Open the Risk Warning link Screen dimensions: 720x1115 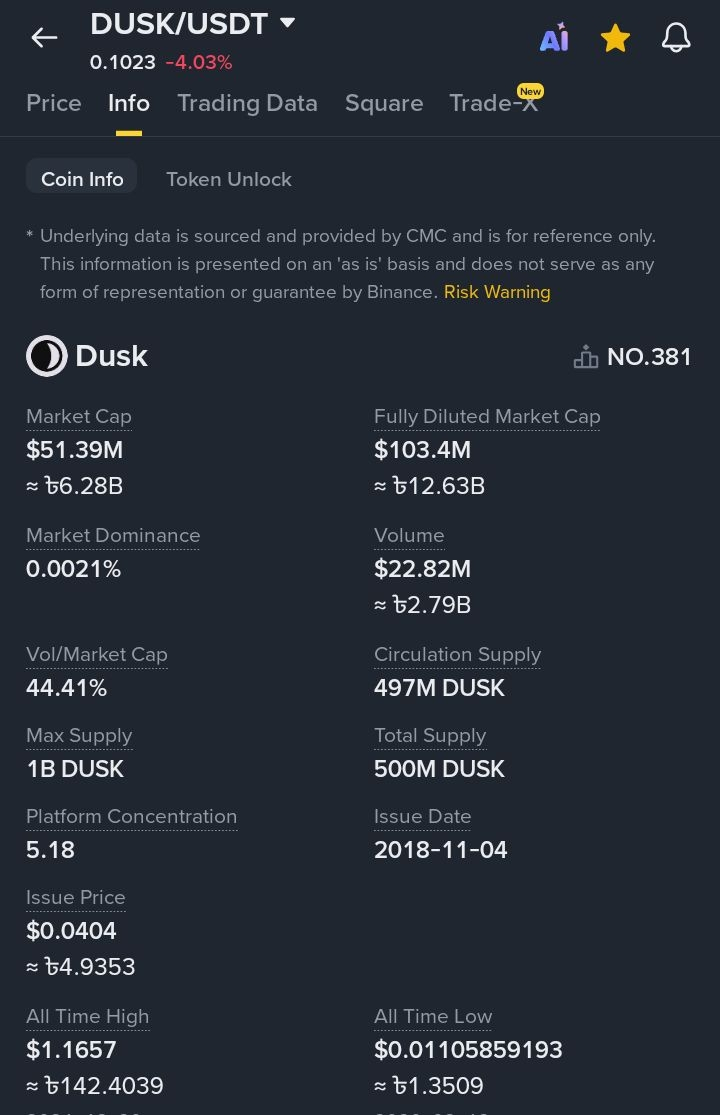pos(497,292)
